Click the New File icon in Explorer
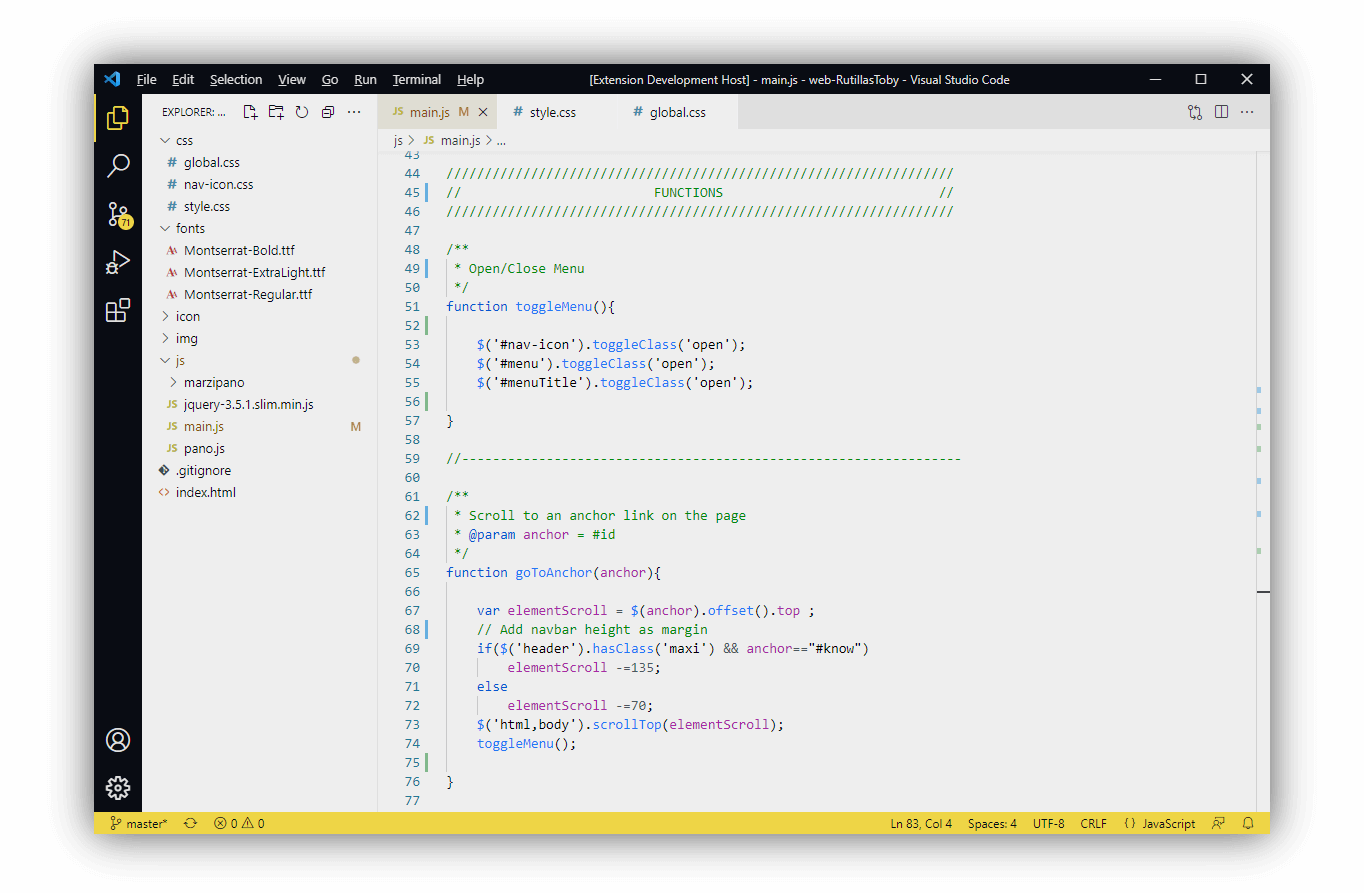 point(250,112)
